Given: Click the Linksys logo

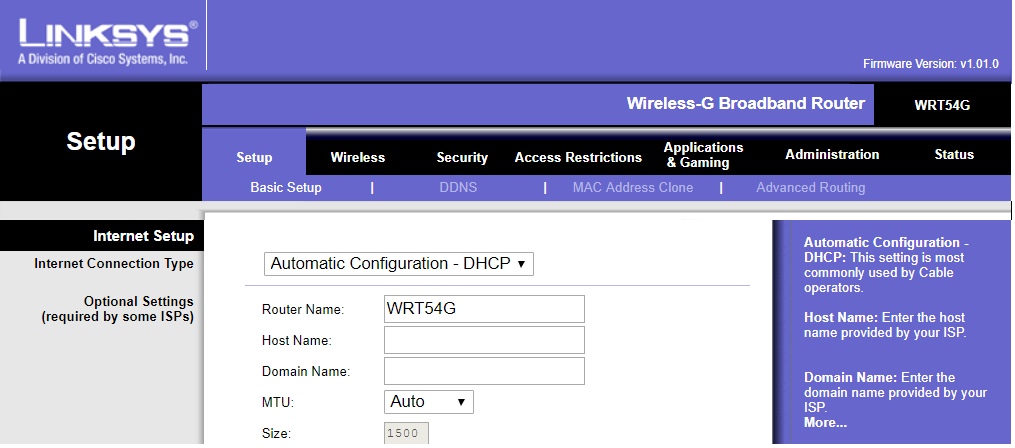Looking at the screenshot, I should click(x=103, y=40).
